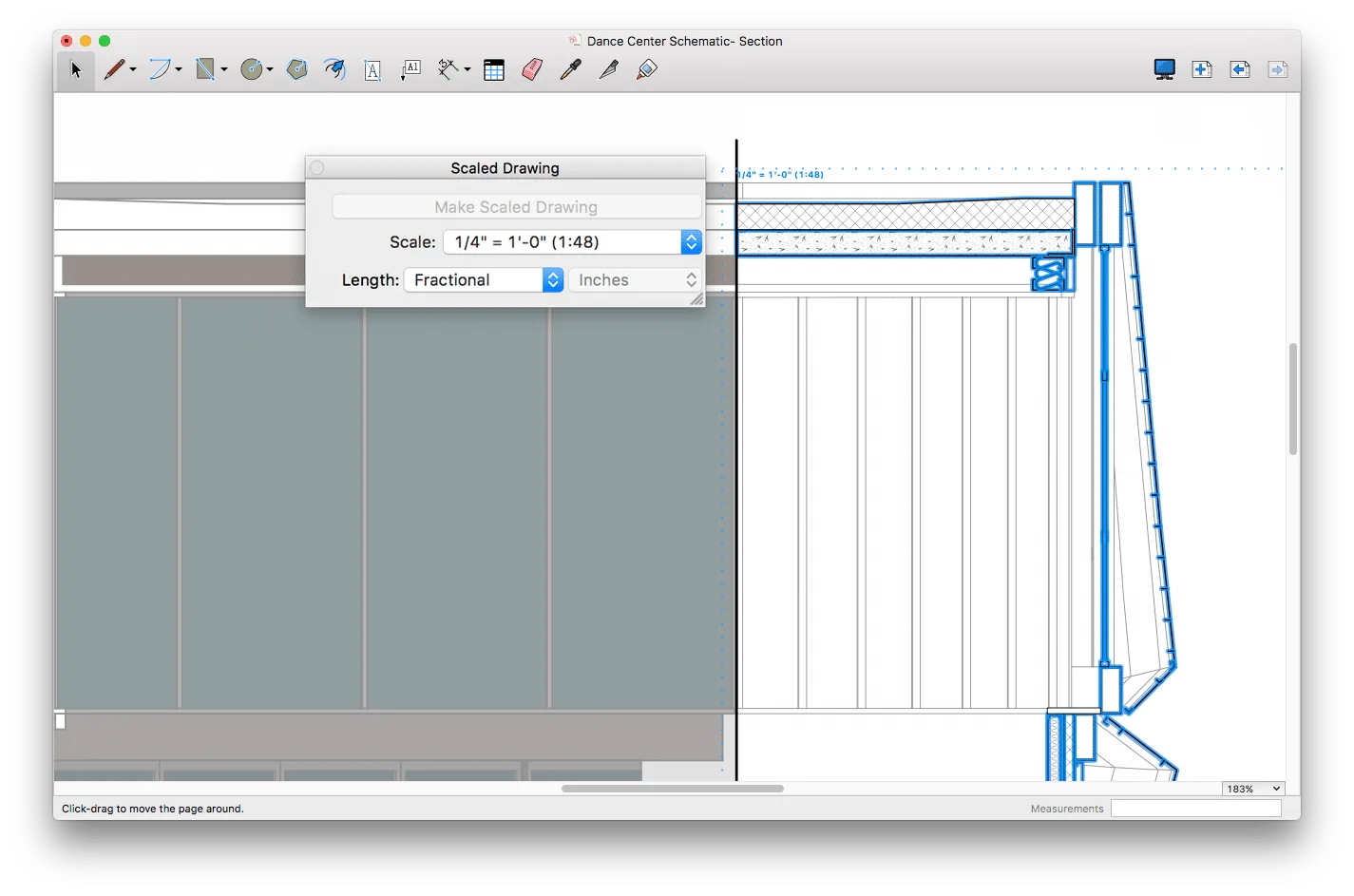Choose the Line pencil tool

[114, 69]
